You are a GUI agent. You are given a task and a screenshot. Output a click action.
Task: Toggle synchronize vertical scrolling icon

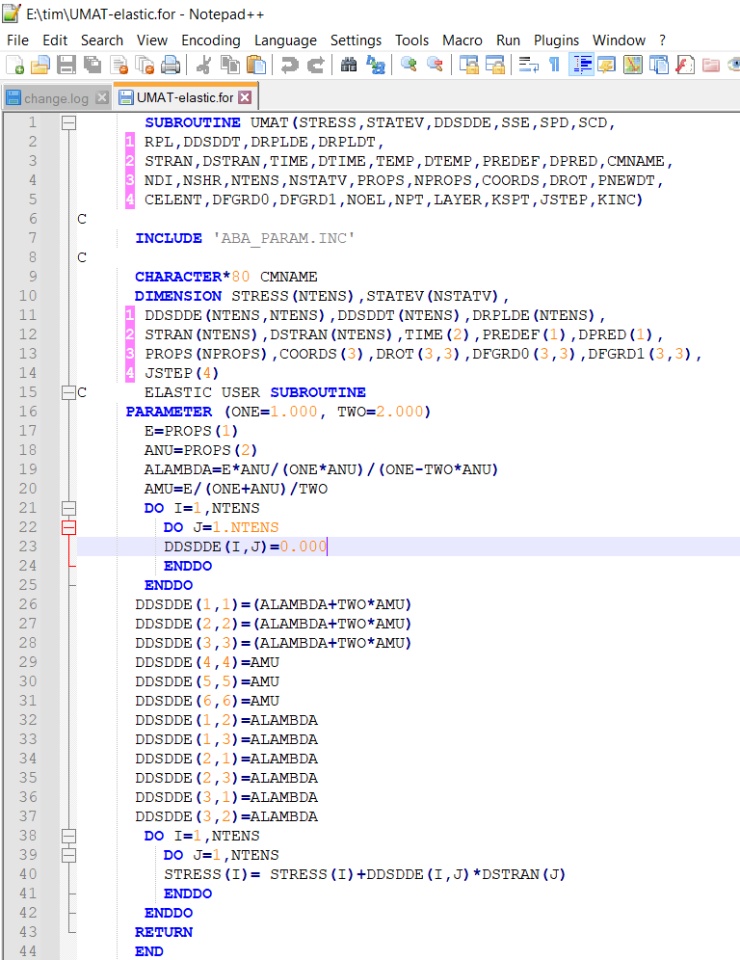click(x=469, y=64)
